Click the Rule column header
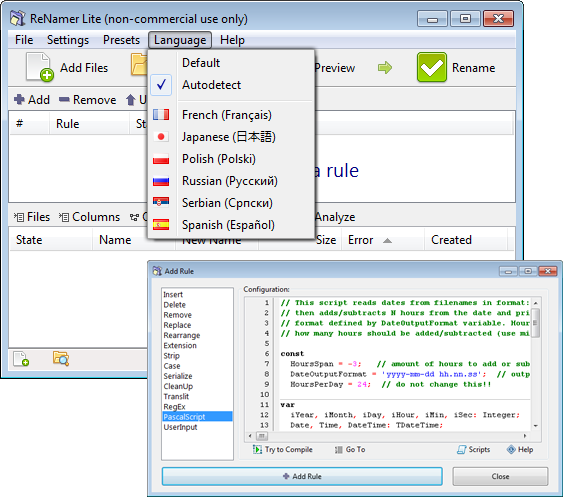563x497 pixels. [89, 124]
